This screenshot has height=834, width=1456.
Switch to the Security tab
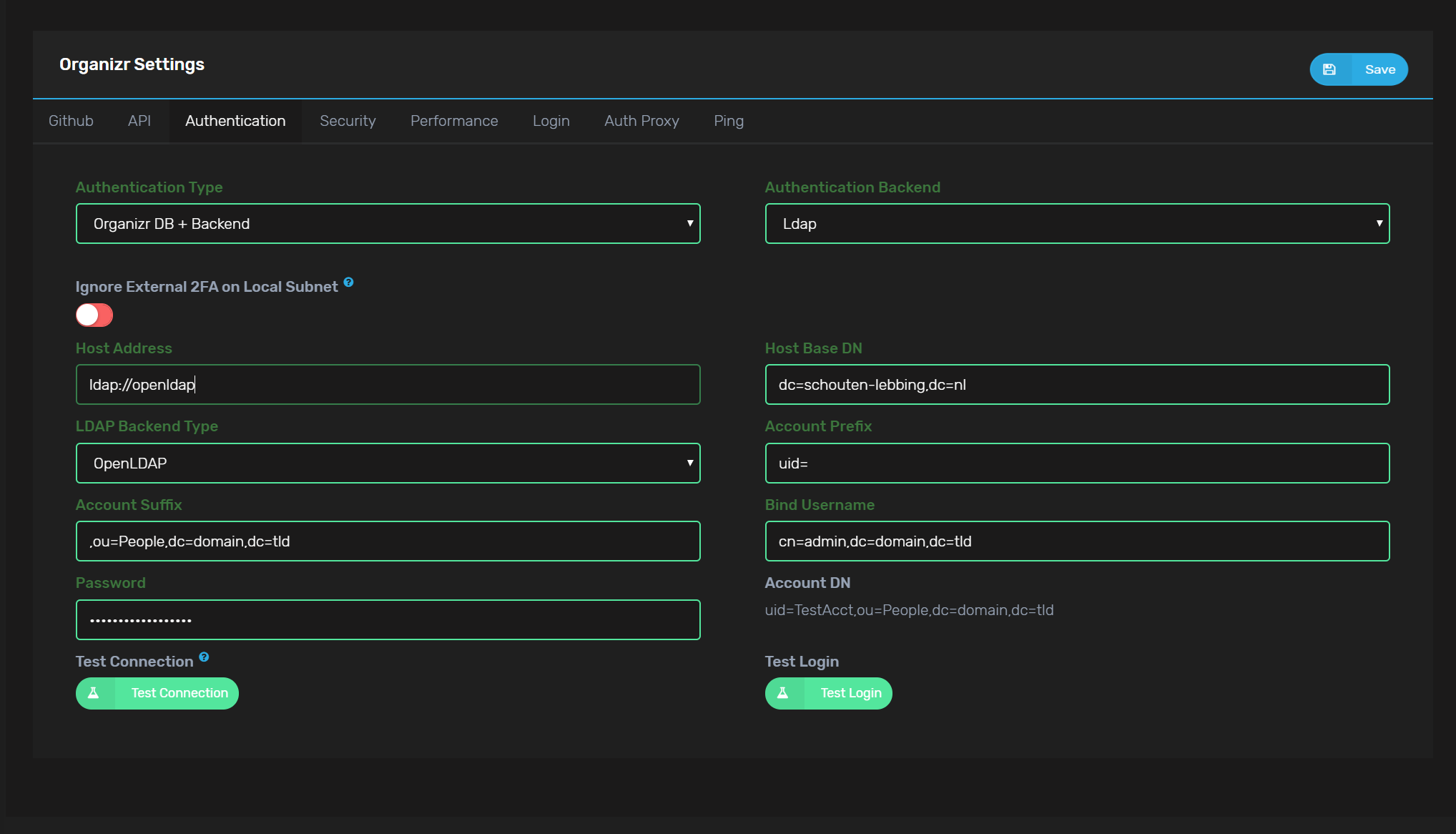348,120
